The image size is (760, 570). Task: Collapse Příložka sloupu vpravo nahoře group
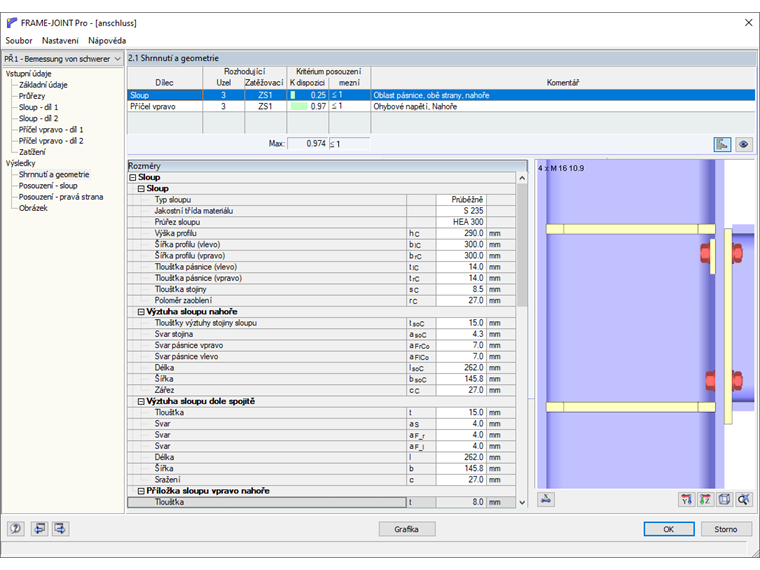point(141,491)
